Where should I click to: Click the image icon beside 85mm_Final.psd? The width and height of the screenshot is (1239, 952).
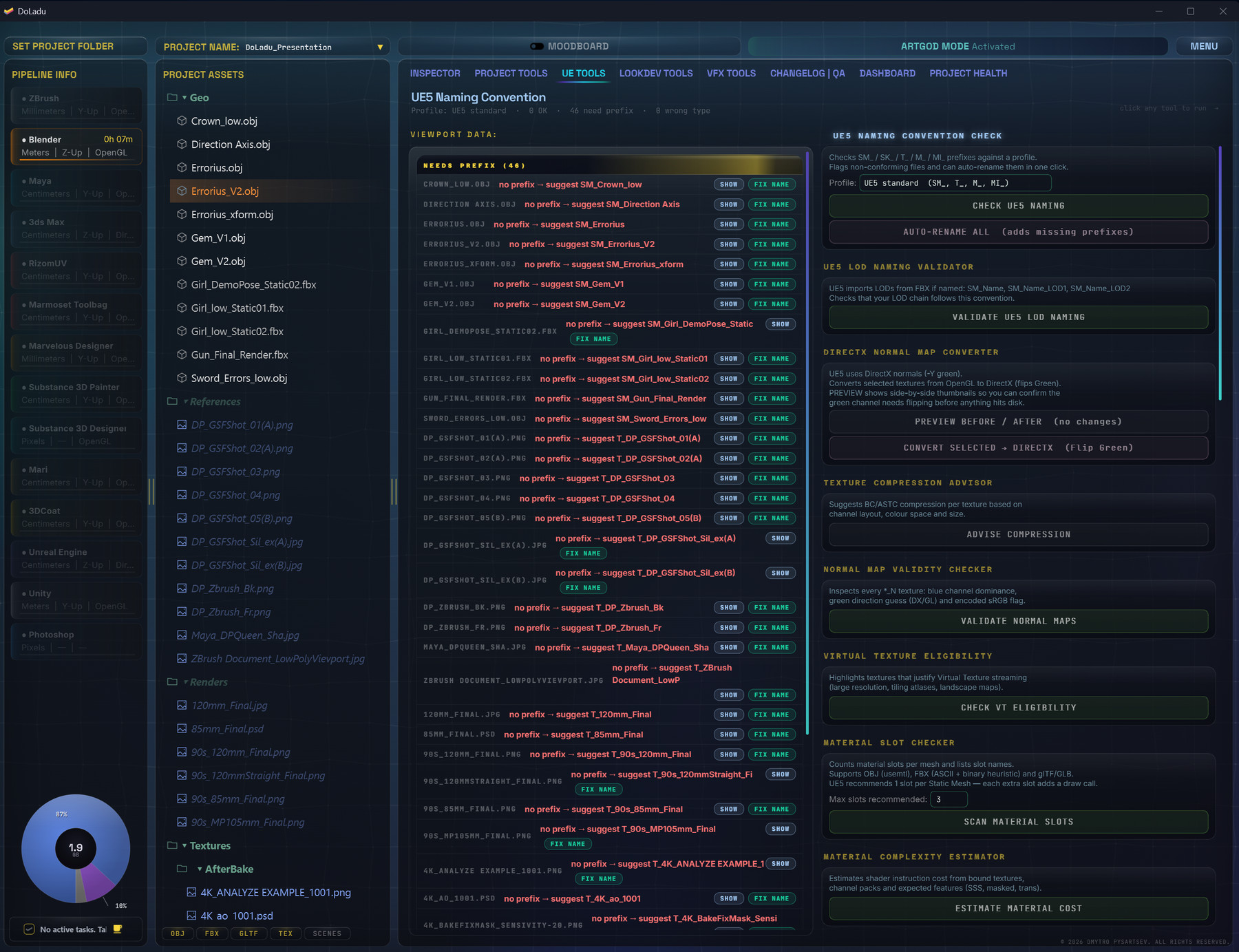(182, 728)
